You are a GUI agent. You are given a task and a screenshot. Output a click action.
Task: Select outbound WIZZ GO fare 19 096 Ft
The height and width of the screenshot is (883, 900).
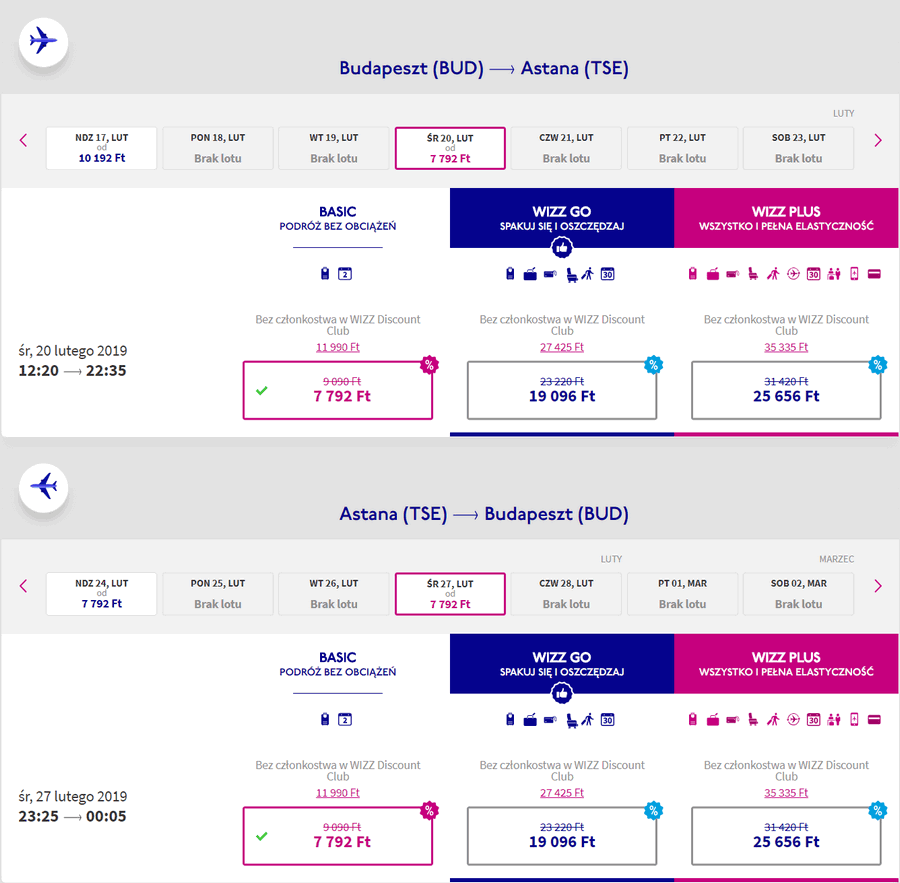[x=562, y=390]
